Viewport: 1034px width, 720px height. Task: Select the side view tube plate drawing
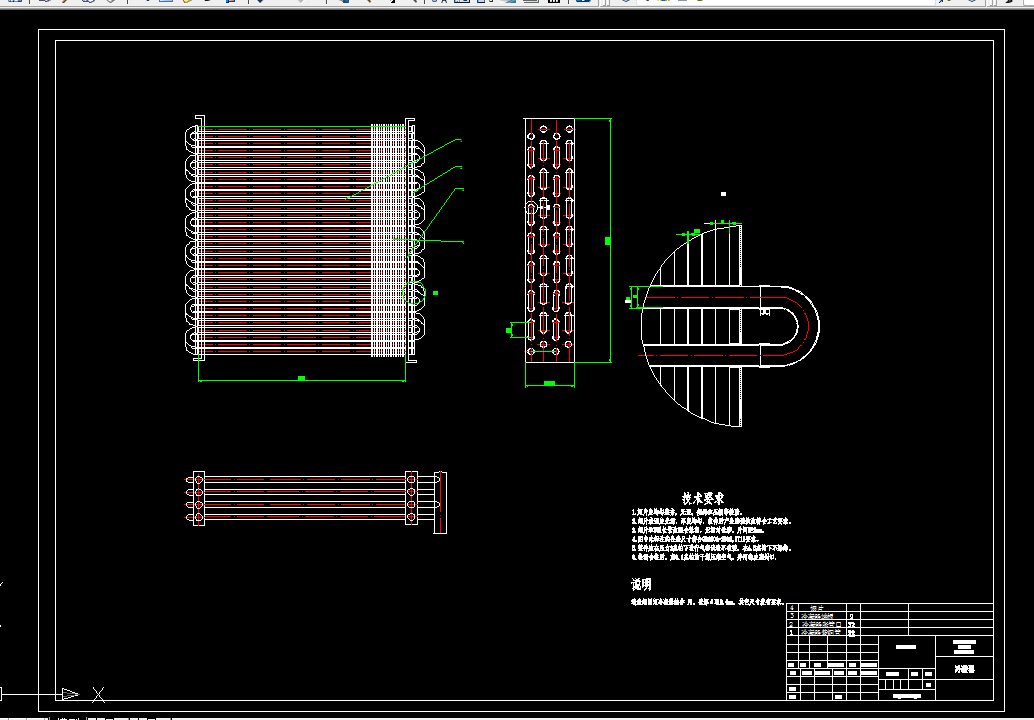tap(549, 240)
